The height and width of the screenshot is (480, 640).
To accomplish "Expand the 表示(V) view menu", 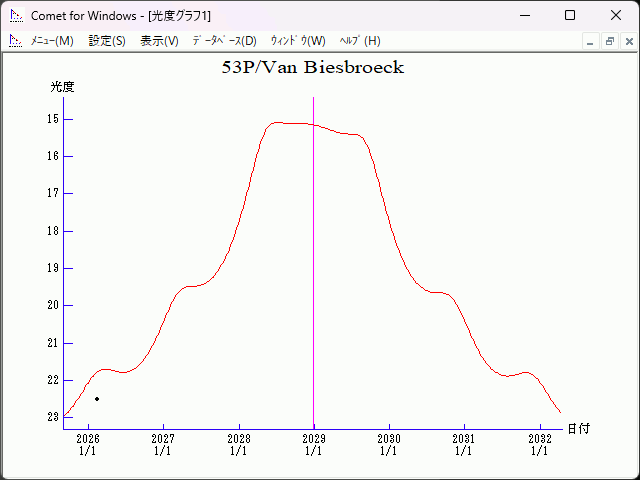I will pyautogui.click(x=159, y=41).
